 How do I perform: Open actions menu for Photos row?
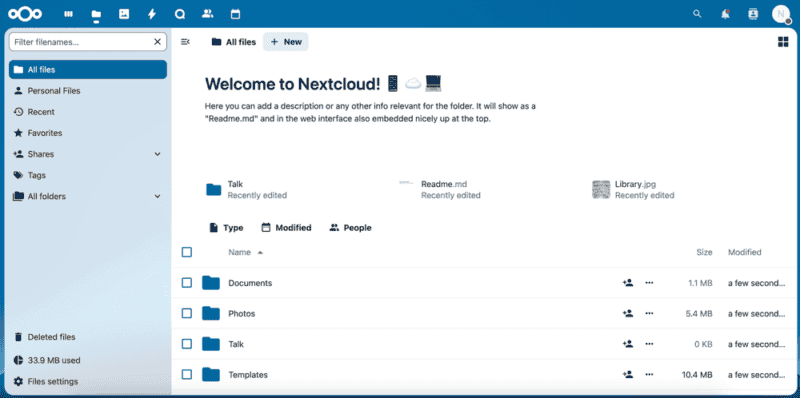click(649, 313)
